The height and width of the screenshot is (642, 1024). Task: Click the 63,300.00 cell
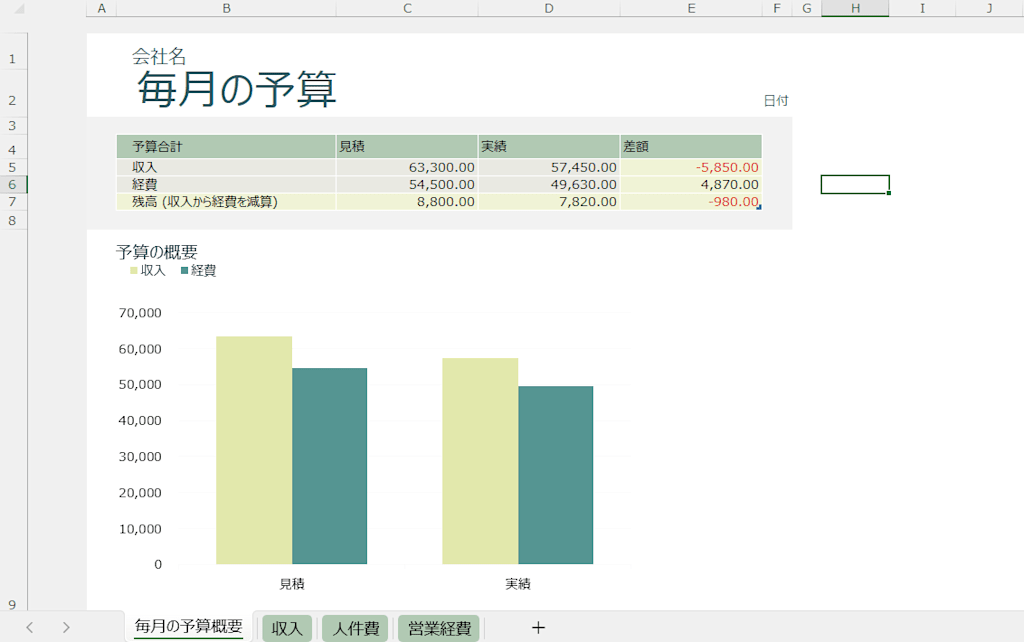click(x=407, y=167)
